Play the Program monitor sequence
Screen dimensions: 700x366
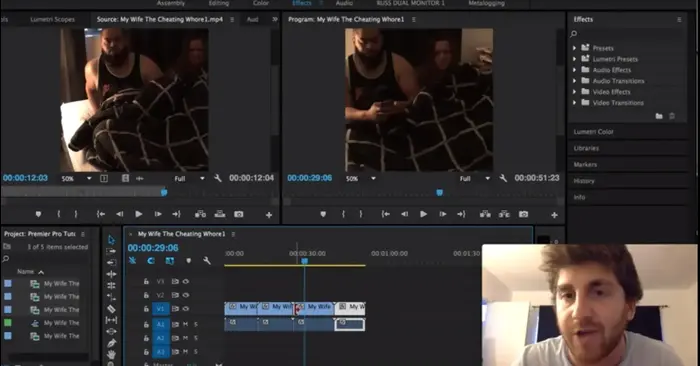click(423, 214)
